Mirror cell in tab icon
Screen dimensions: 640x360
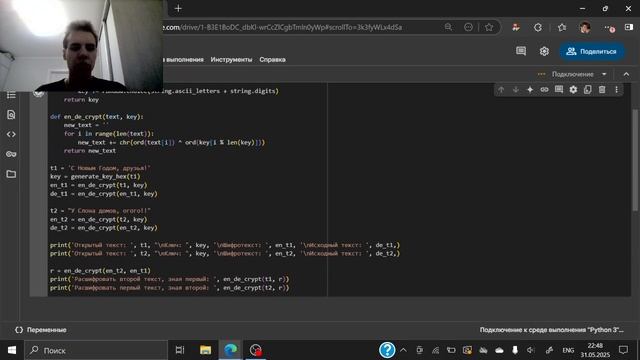click(587, 90)
